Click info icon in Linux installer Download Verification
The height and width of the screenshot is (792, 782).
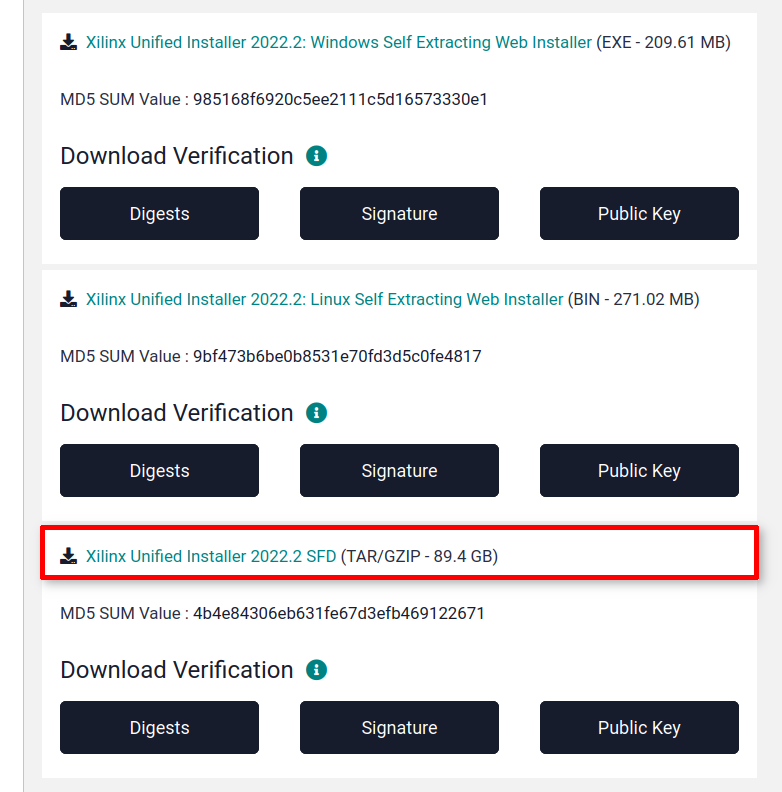317,413
